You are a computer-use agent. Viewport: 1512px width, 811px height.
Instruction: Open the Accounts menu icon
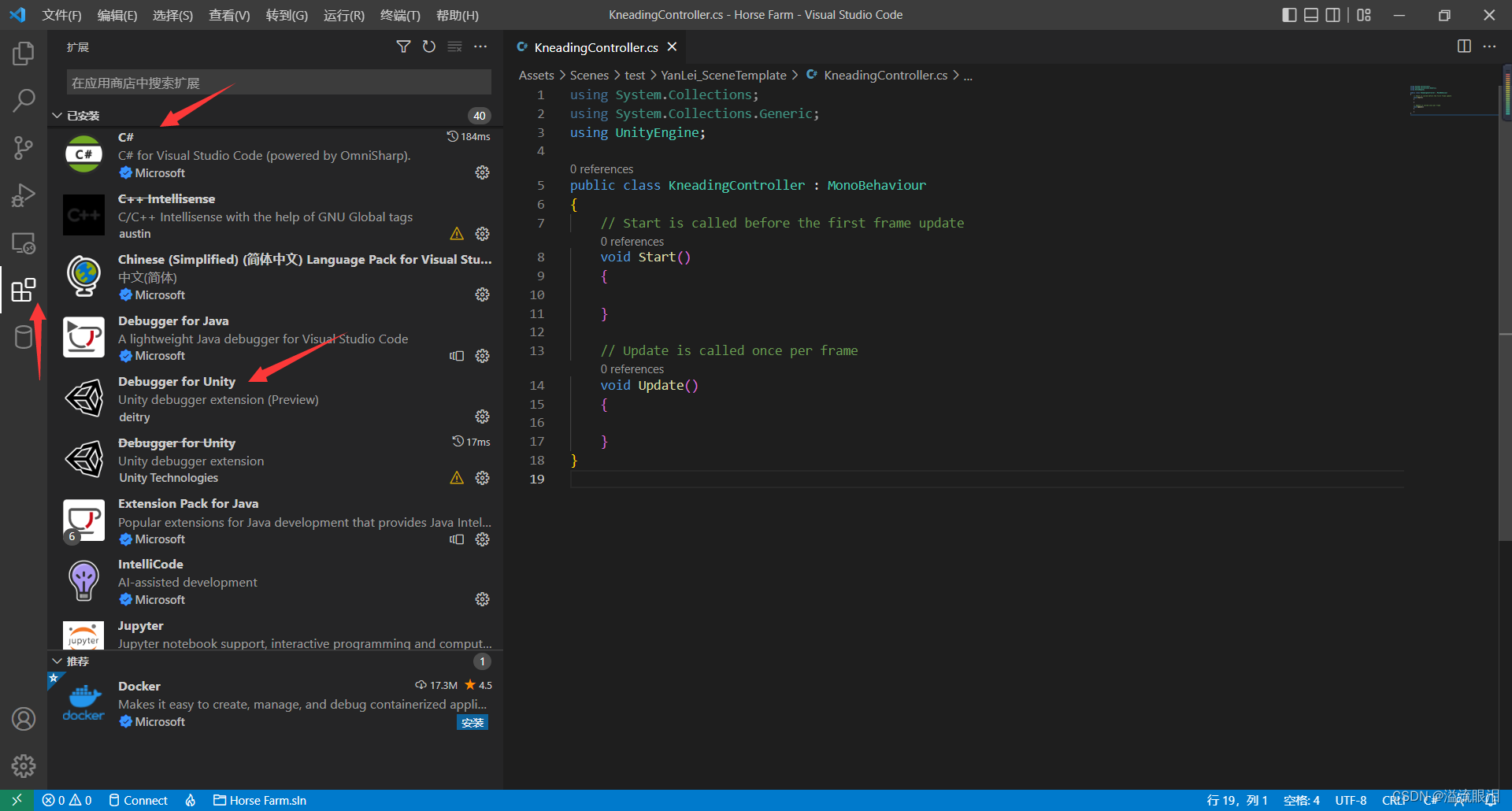[24, 719]
